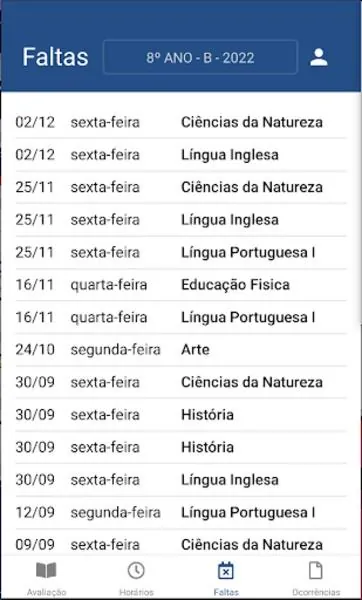The height and width of the screenshot is (600, 362).
Task: Switch to the Avaliação tab label
Action: [46, 592]
